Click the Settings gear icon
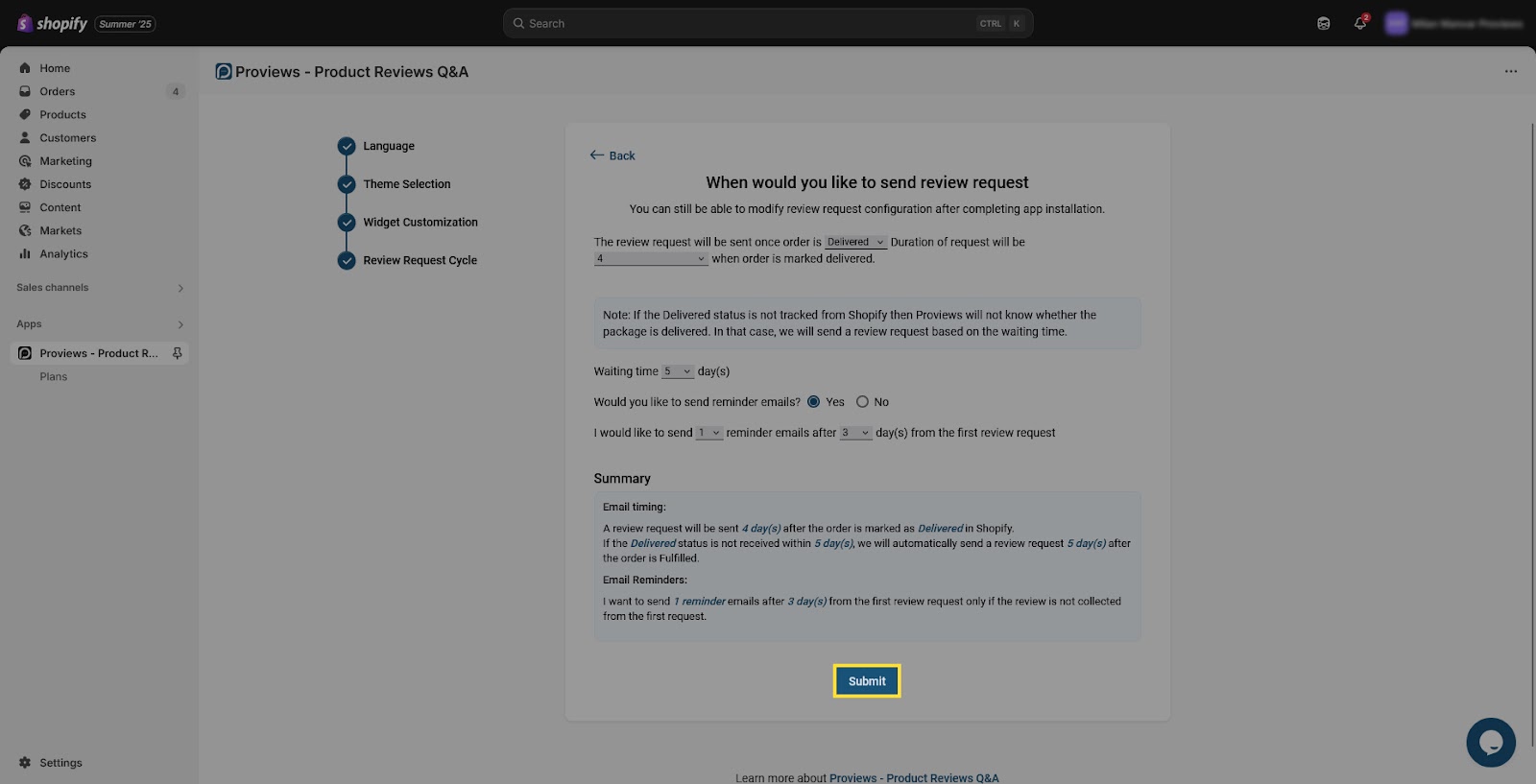Screen dimensions: 1536x784 tap(25, 763)
